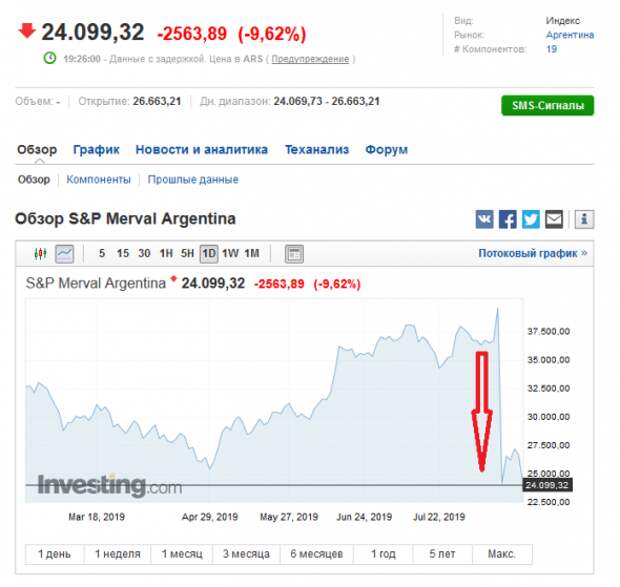620x587 pixels.
Task: Select the 1D chart interval
Action: 209,254
